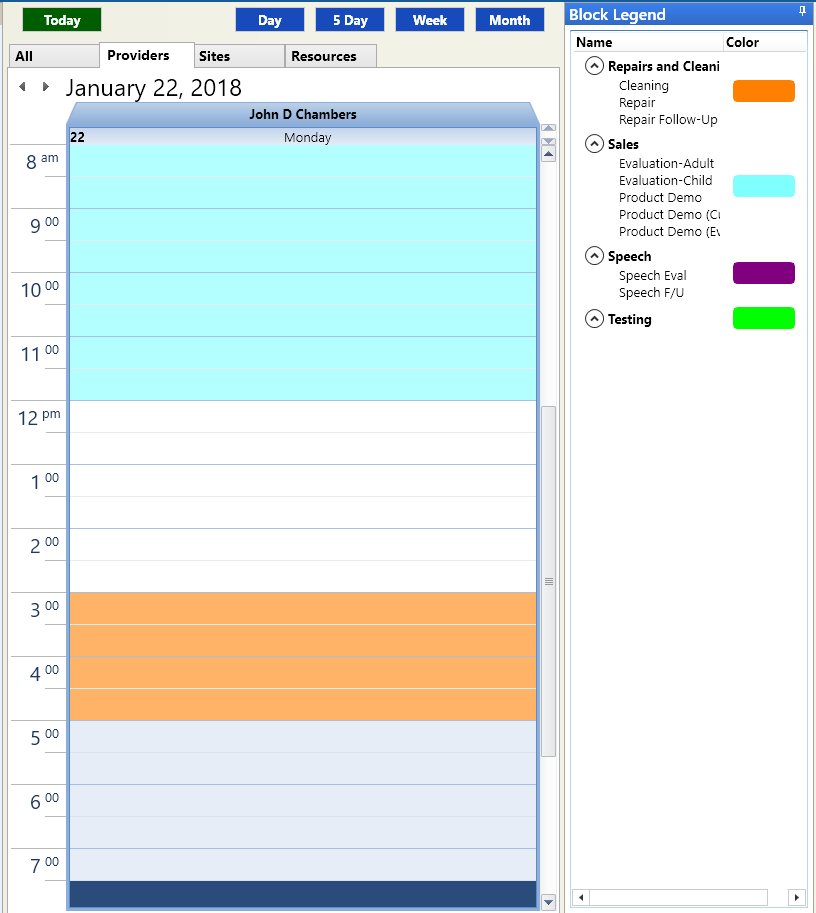This screenshot has width=816, height=913.
Task: Pin the Block Legend panel
Action: tap(802, 12)
